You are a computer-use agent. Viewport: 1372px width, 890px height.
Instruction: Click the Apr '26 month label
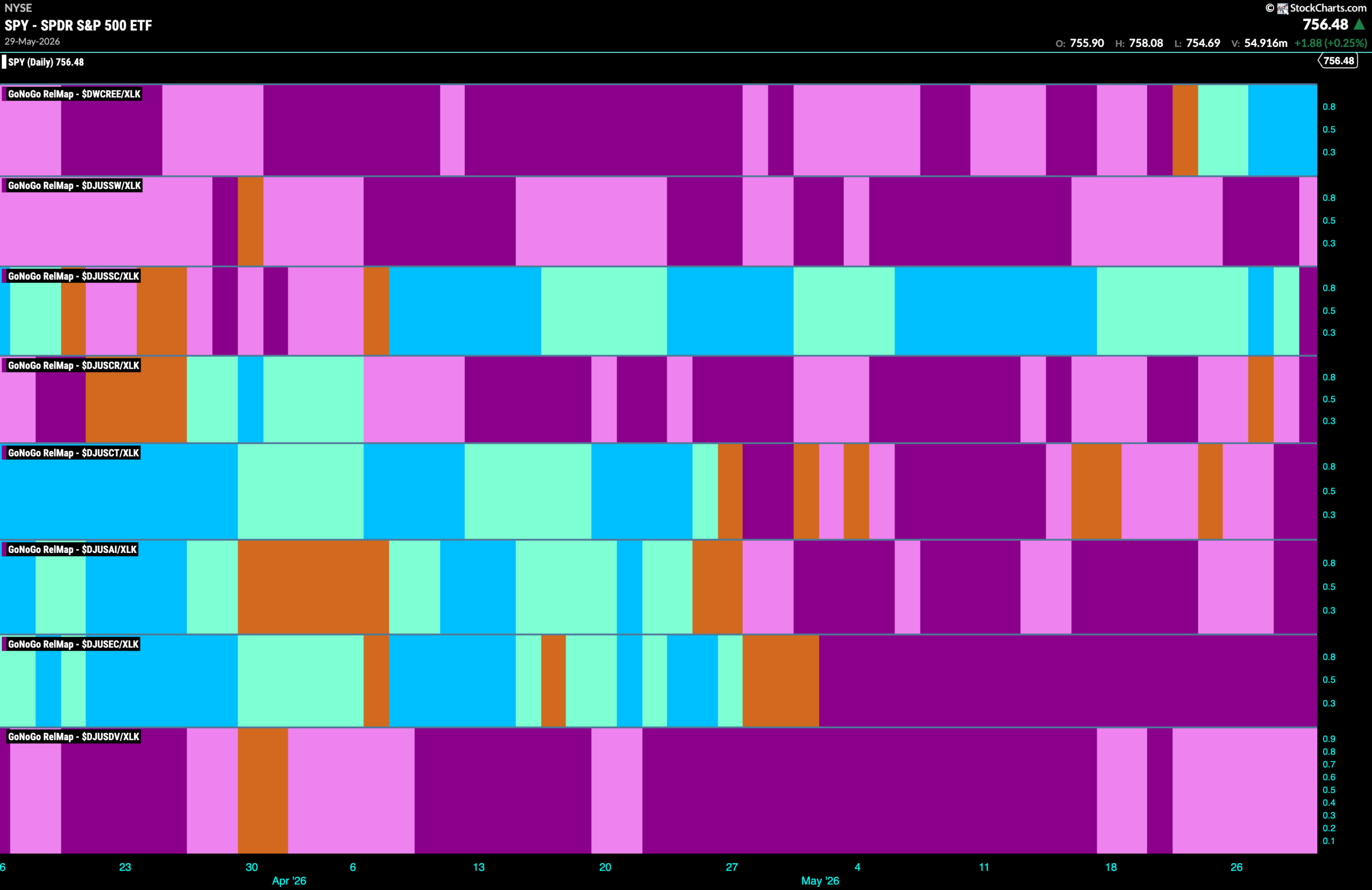(x=289, y=881)
